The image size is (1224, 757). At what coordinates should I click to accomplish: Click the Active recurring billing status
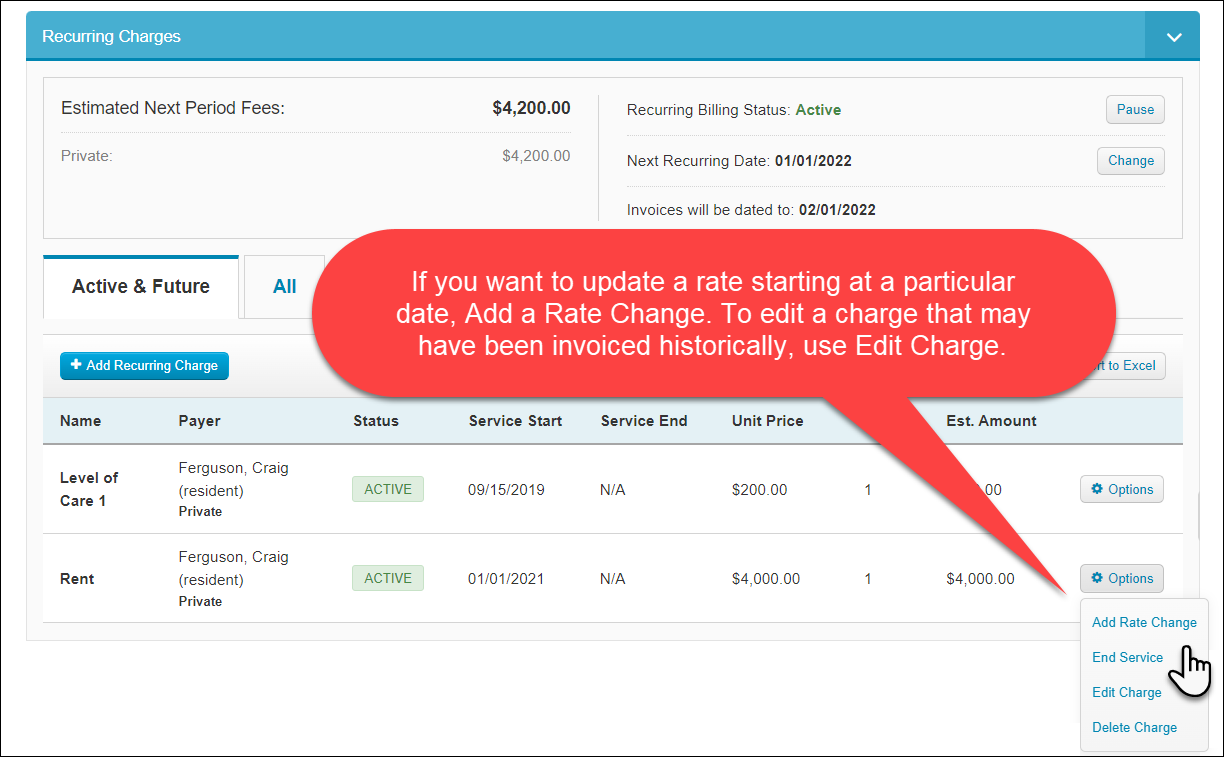tap(818, 110)
